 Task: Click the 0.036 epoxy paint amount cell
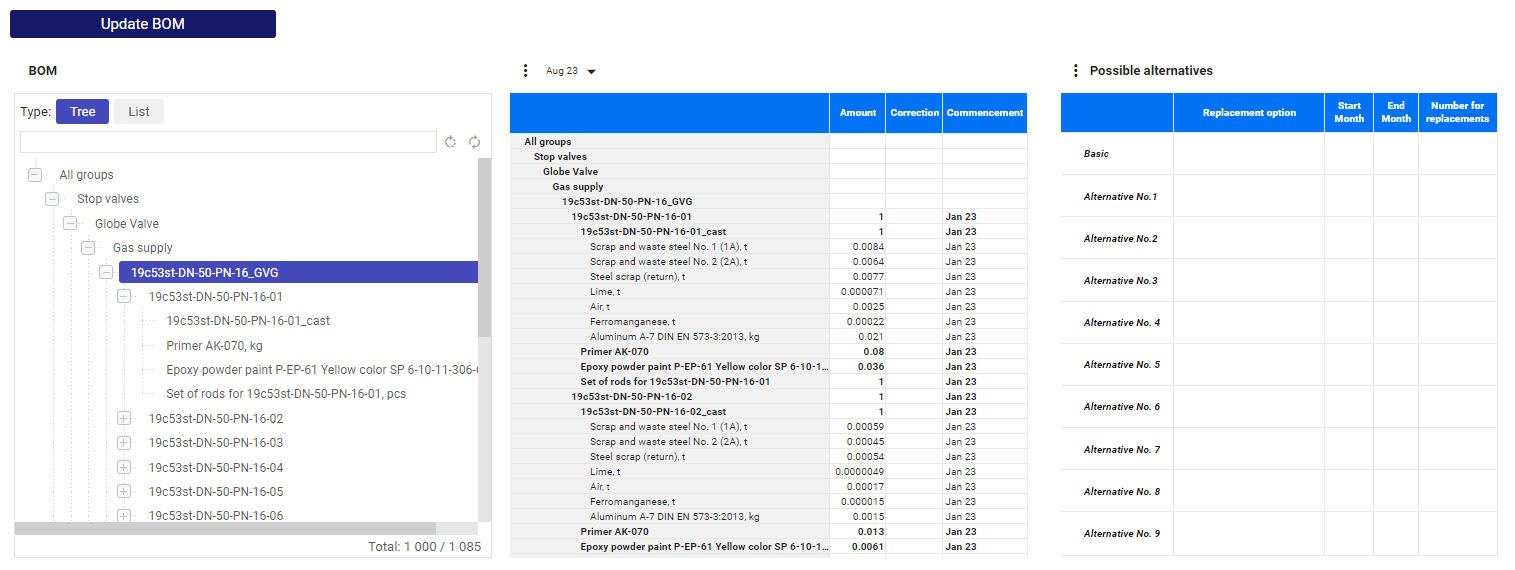pos(857,366)
